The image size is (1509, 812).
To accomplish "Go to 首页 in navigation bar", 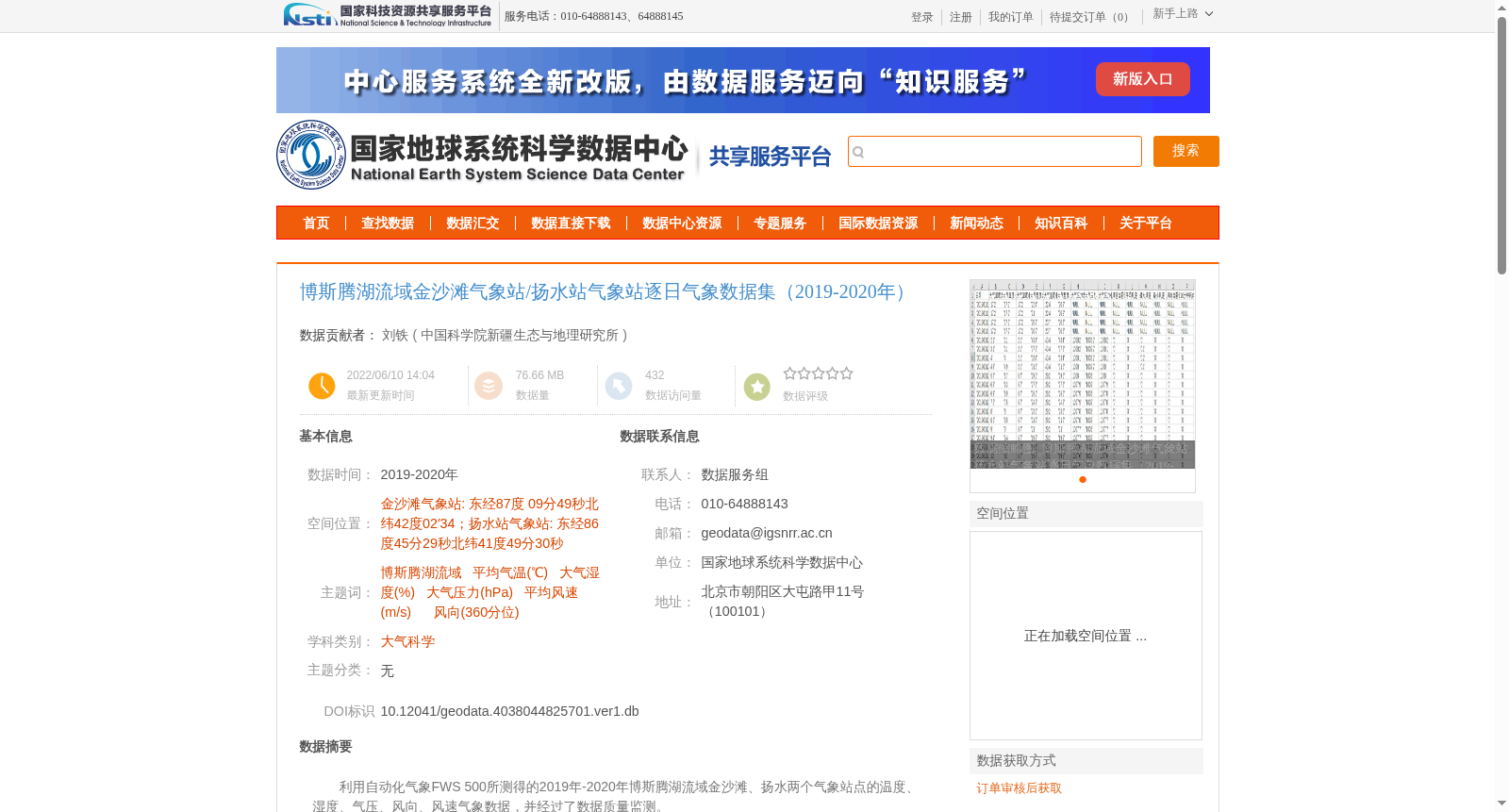I will coord(316,223).
